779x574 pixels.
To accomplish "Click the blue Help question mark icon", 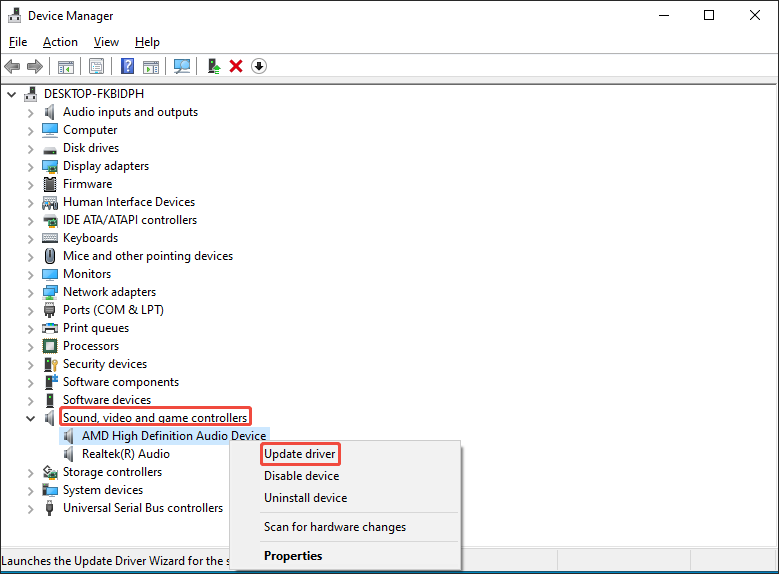I will click(128, 66).
